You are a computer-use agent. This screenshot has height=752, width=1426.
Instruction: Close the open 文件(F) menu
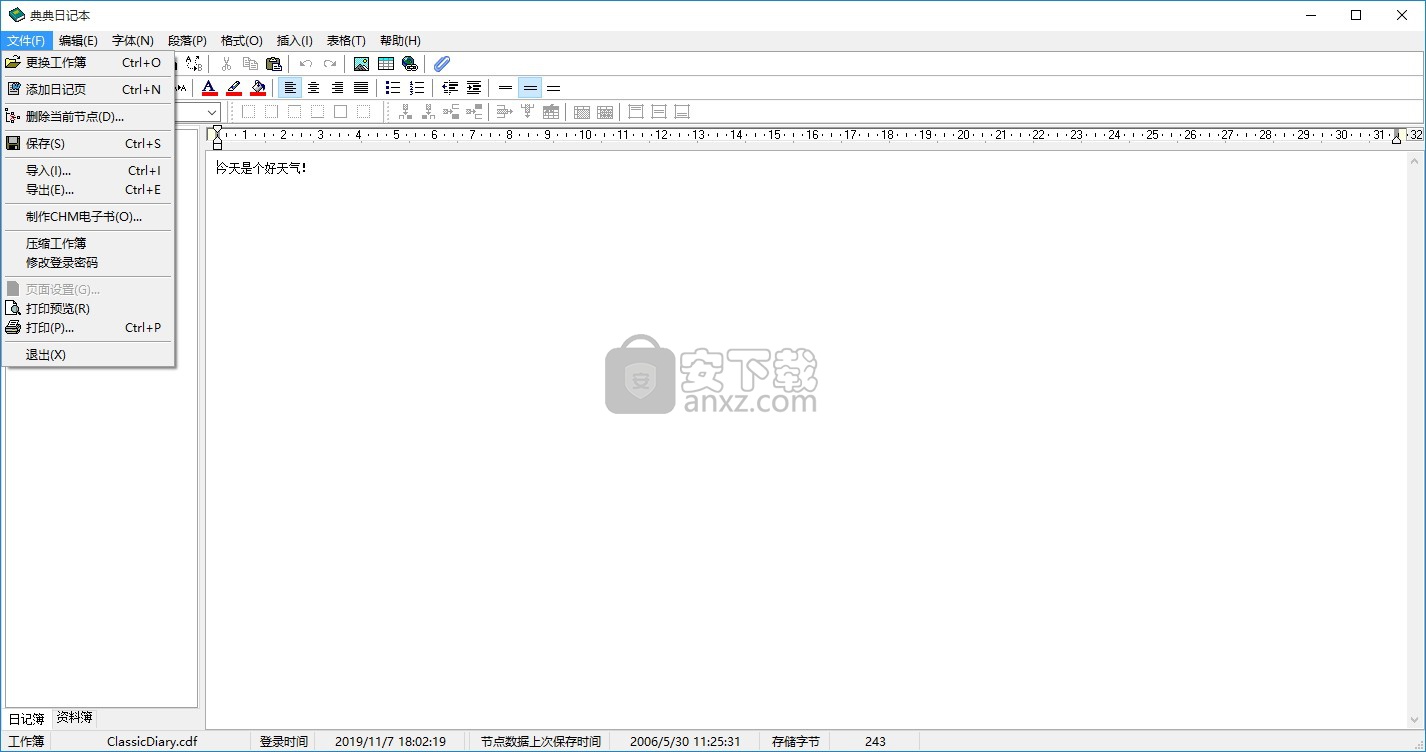(x=26, y=41)
